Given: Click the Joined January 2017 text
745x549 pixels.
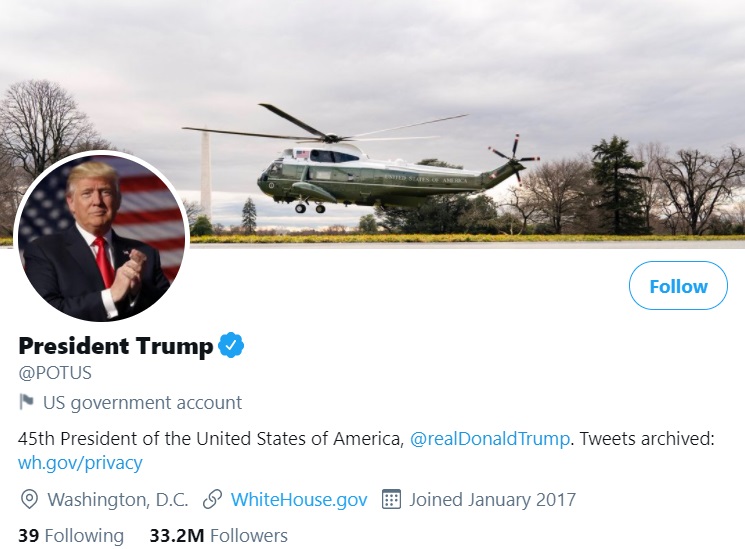Looking at the screenshot, I should coord(492,499).
